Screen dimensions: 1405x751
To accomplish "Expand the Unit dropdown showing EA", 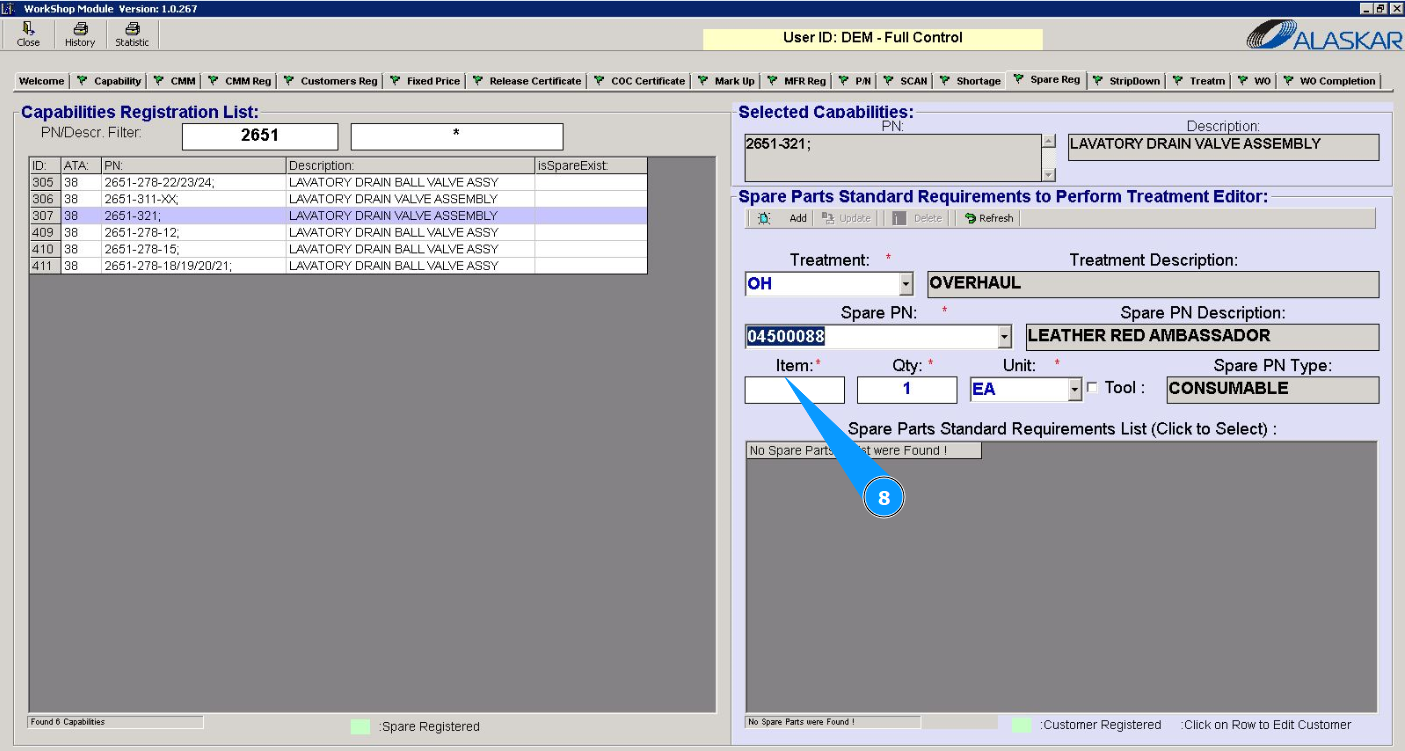I will coord(1075,390).
